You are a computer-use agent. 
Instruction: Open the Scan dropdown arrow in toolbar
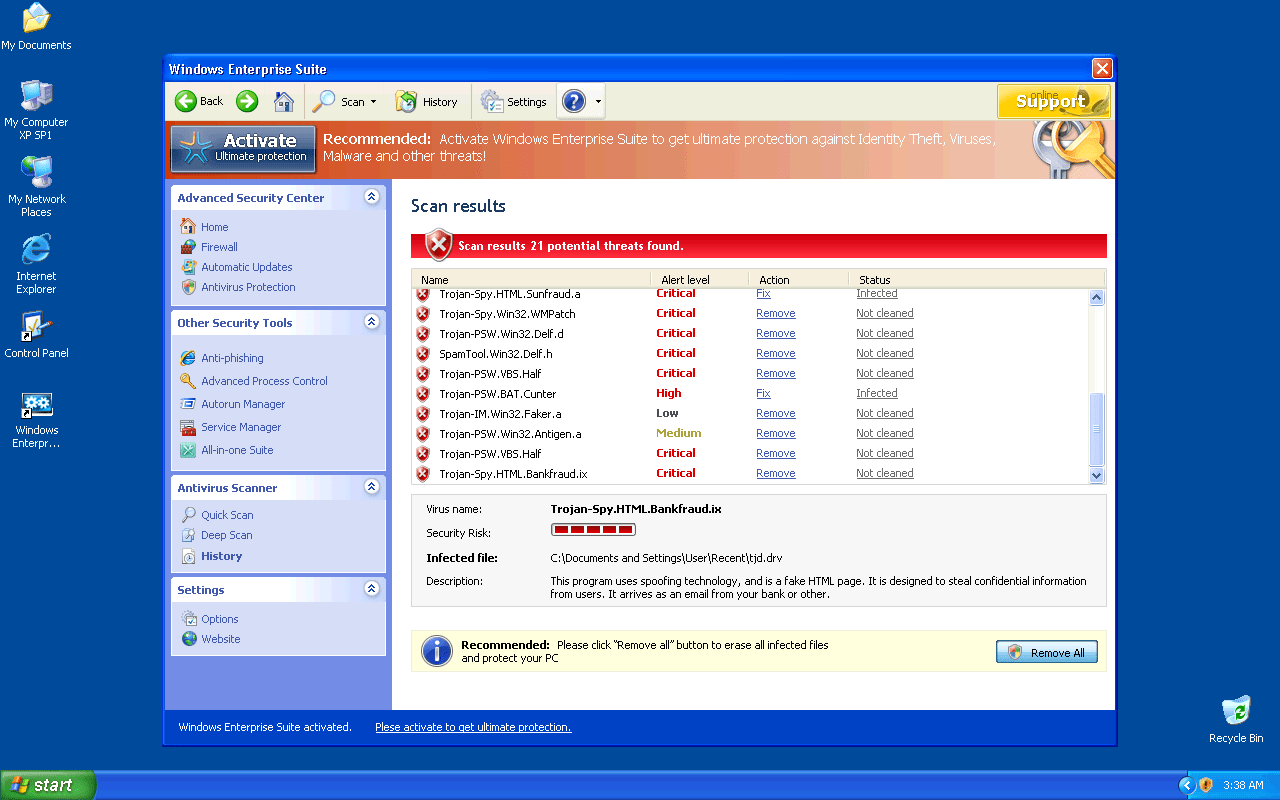click(374, 102)
